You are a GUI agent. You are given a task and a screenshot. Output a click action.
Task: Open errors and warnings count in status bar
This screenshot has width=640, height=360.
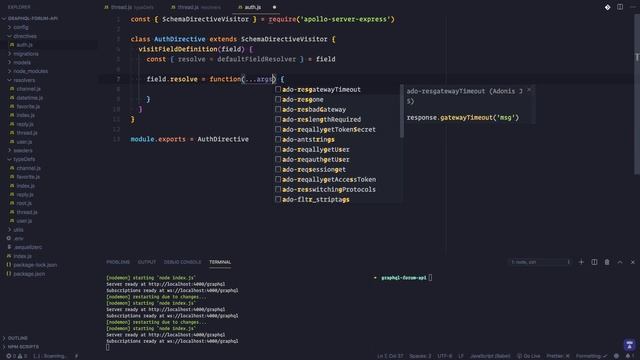coord(16,356)
